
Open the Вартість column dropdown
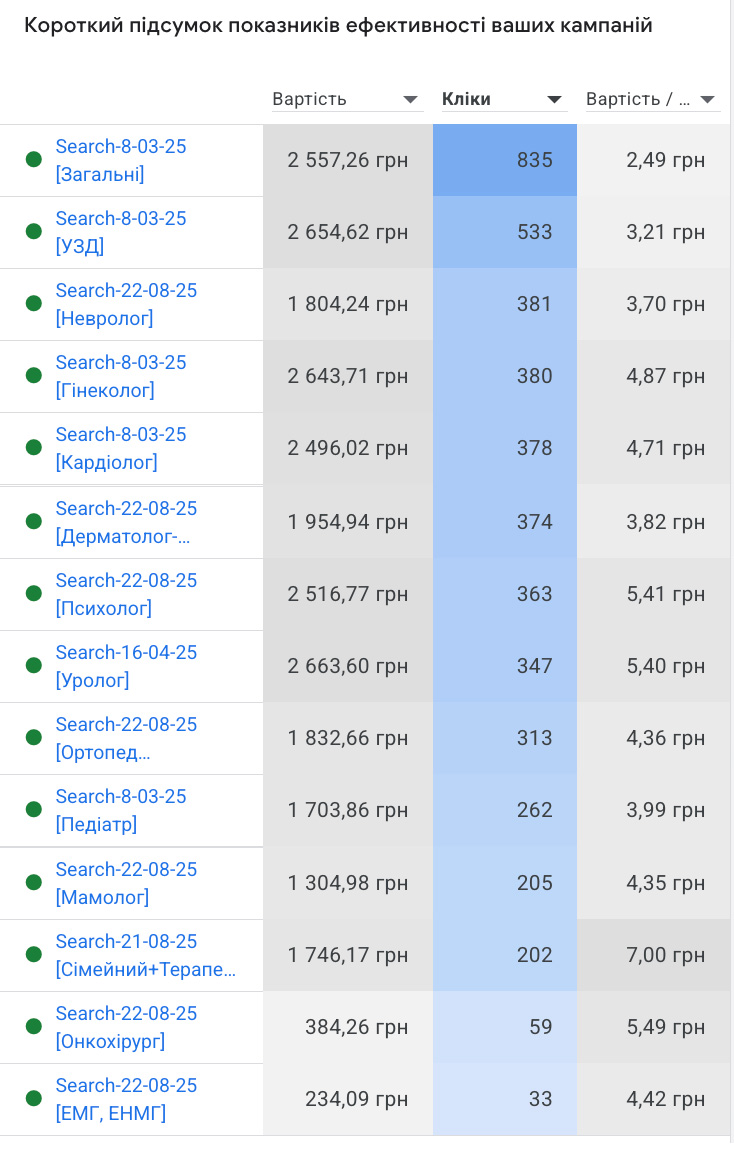pyautogui.click(x=410, y=100)
